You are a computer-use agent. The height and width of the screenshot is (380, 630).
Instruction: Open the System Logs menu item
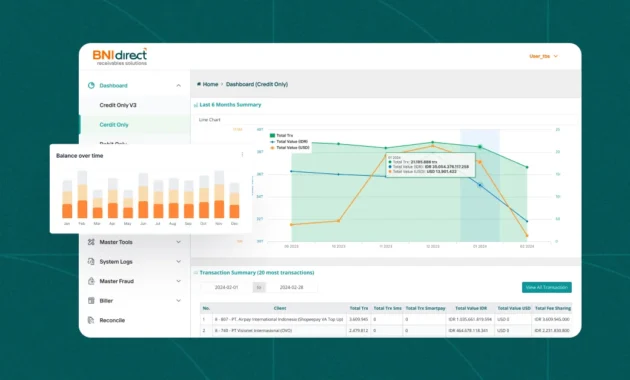point(116,262)
